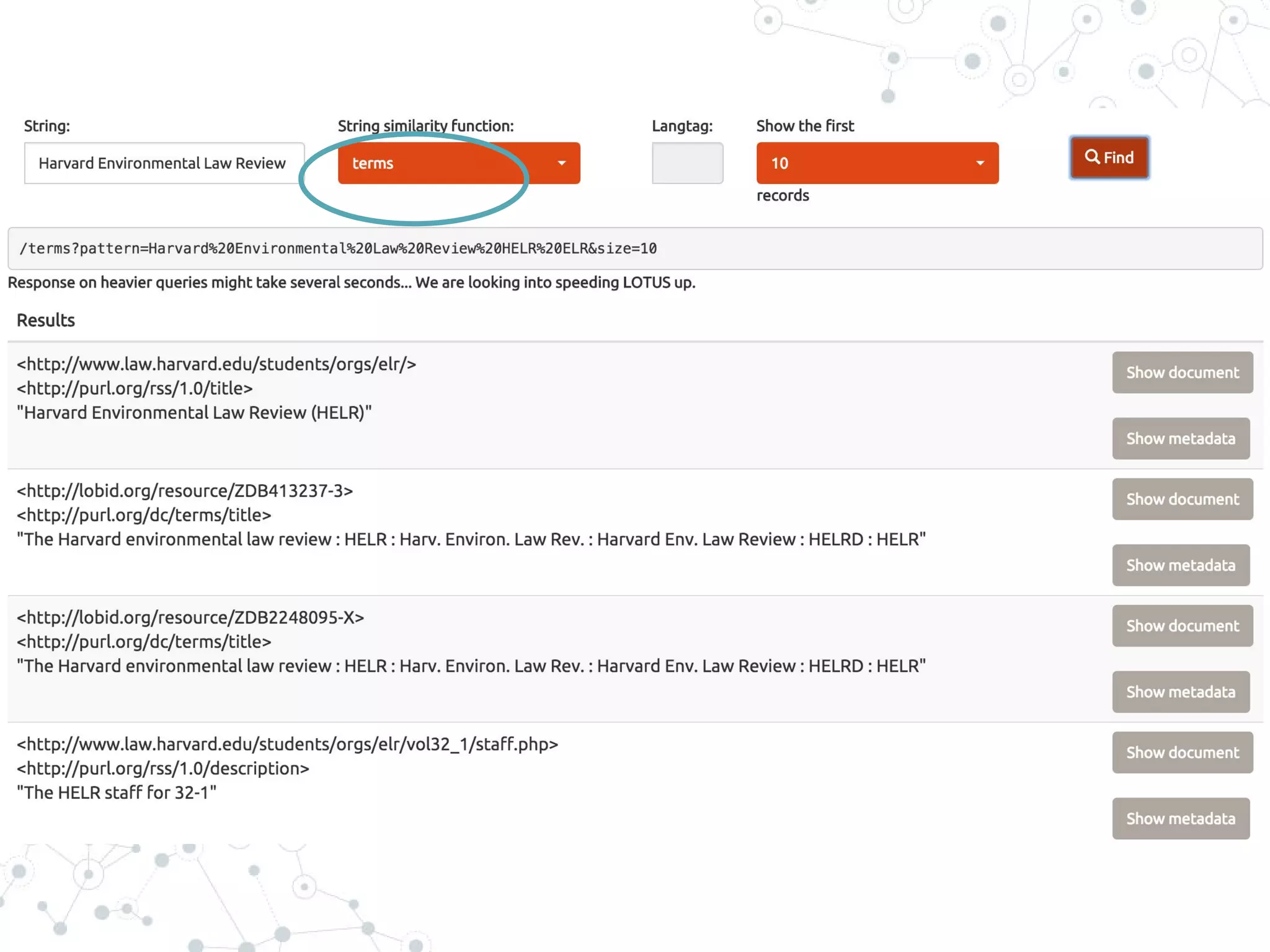Click the String input field

click(x=164, y=163)
